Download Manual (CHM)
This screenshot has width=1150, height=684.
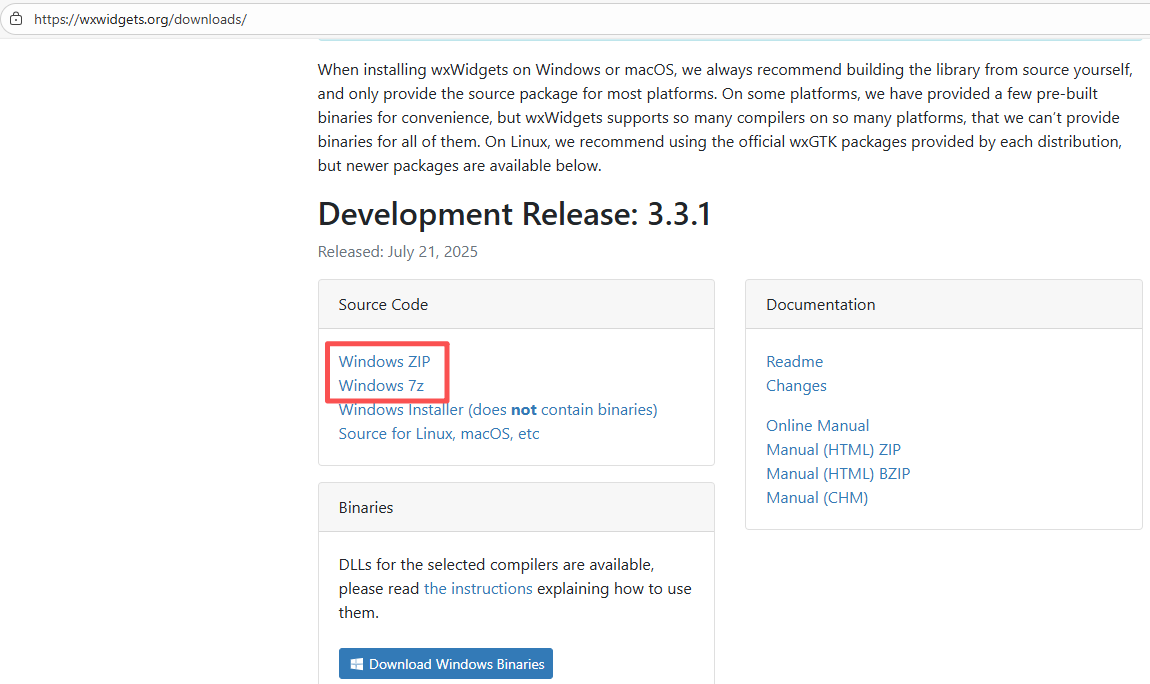pyautogui.click(x=817, y=498)
